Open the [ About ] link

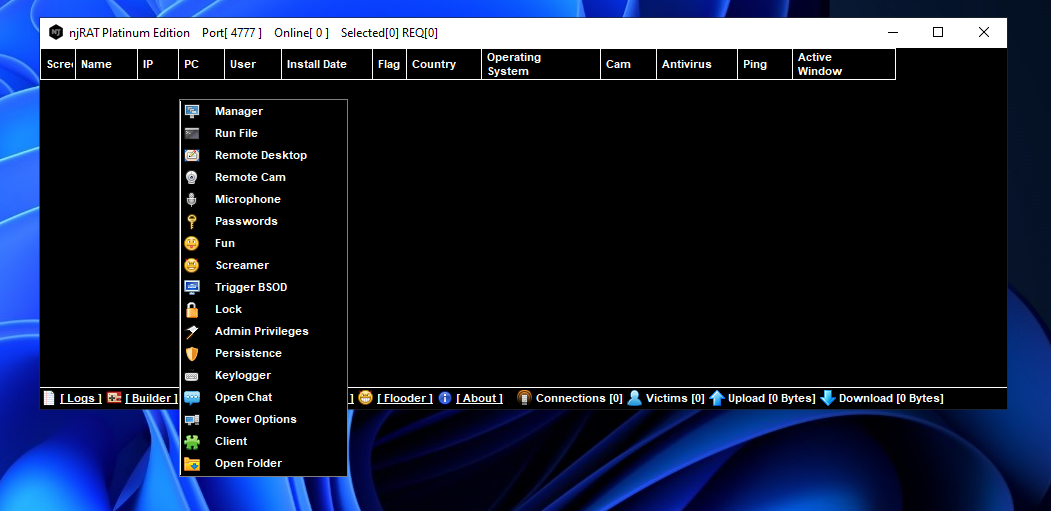pos(479,398)
